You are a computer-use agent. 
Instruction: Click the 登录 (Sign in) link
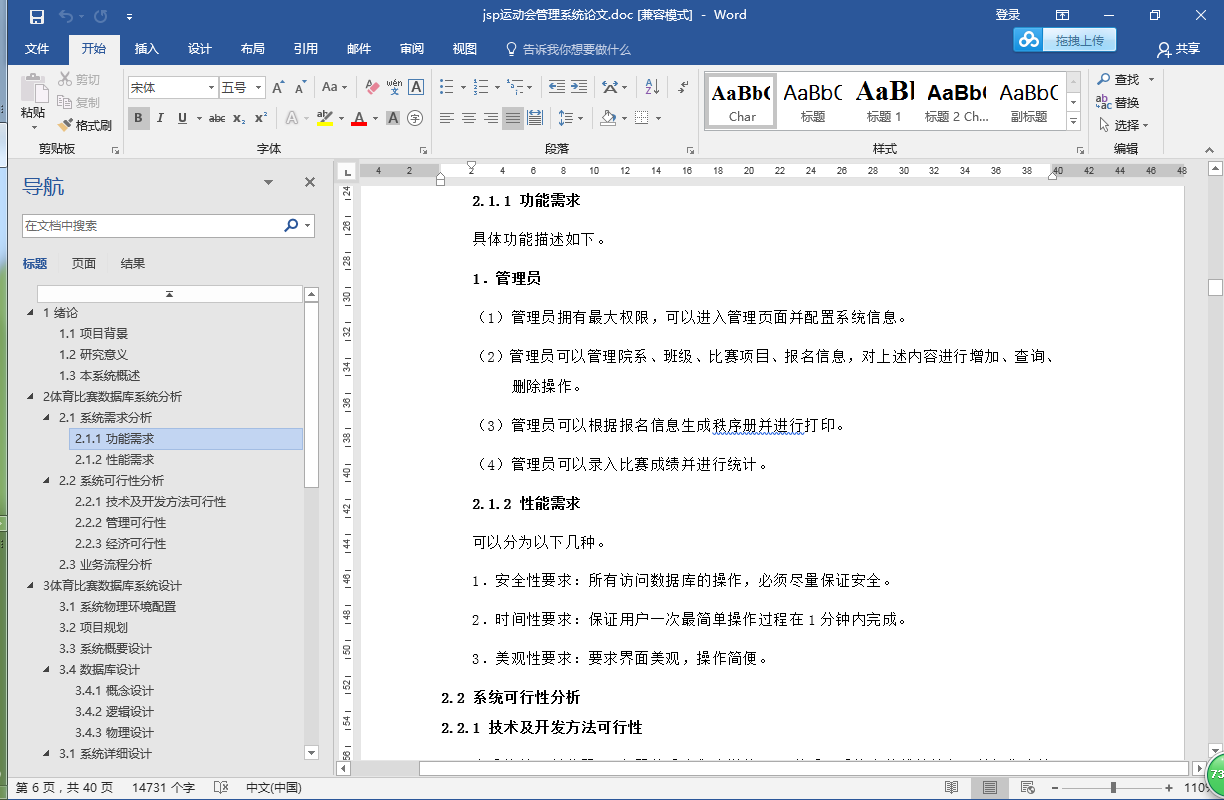pos(1008,15)
